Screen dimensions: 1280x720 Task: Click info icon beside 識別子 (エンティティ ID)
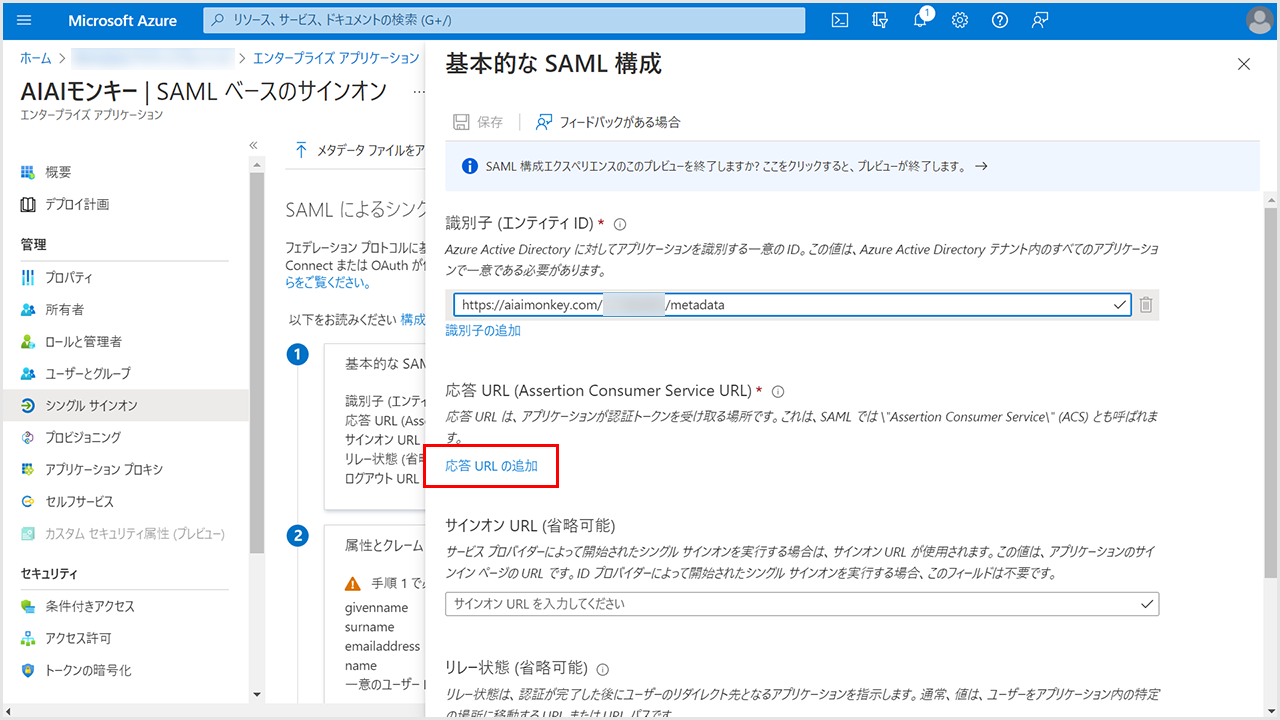620,225
